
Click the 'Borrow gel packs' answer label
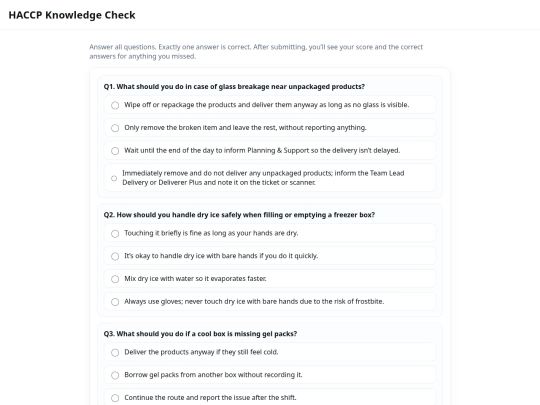[213, 375]
